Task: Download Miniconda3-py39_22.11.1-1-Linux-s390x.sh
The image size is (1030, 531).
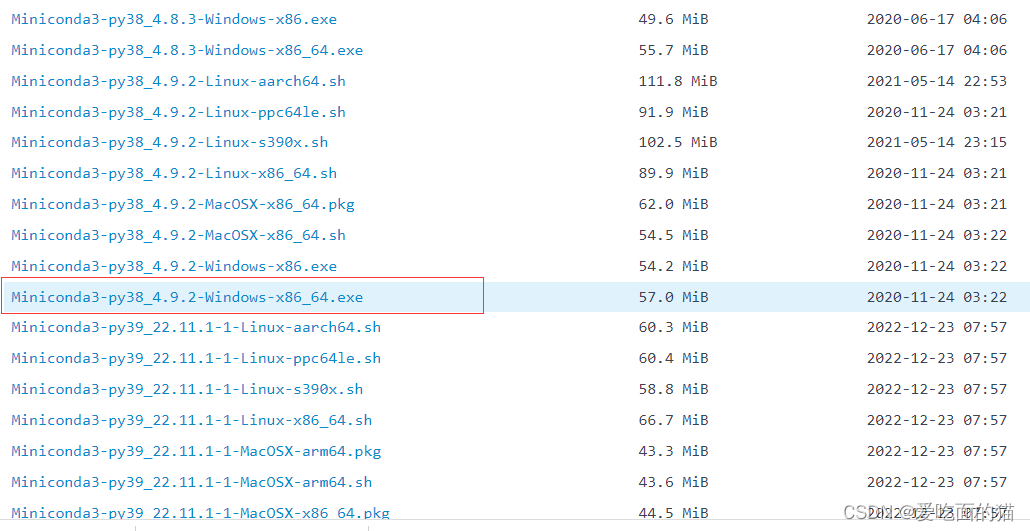Action: pyautogui.click(x=187, y=389)
